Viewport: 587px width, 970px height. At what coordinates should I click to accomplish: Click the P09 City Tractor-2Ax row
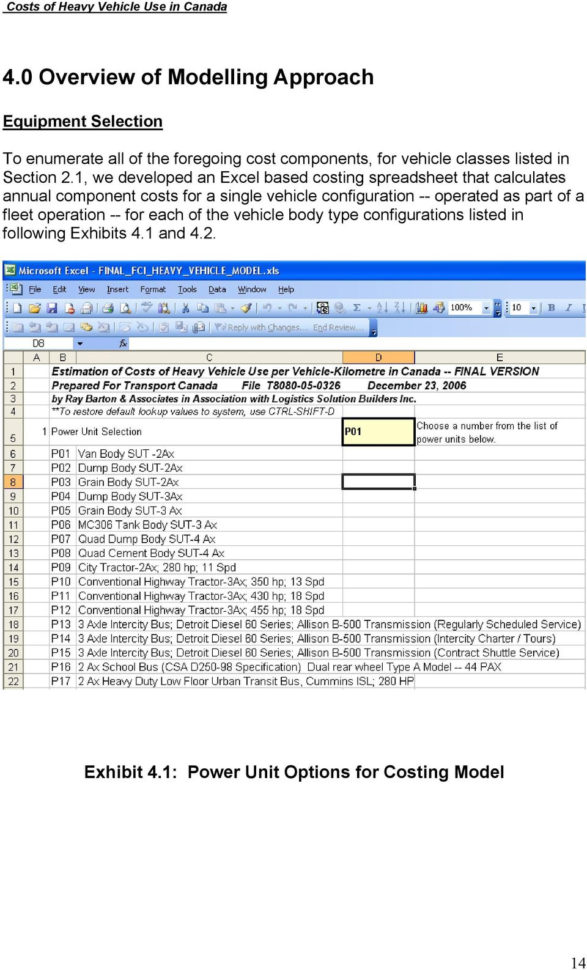click(143, 567)
